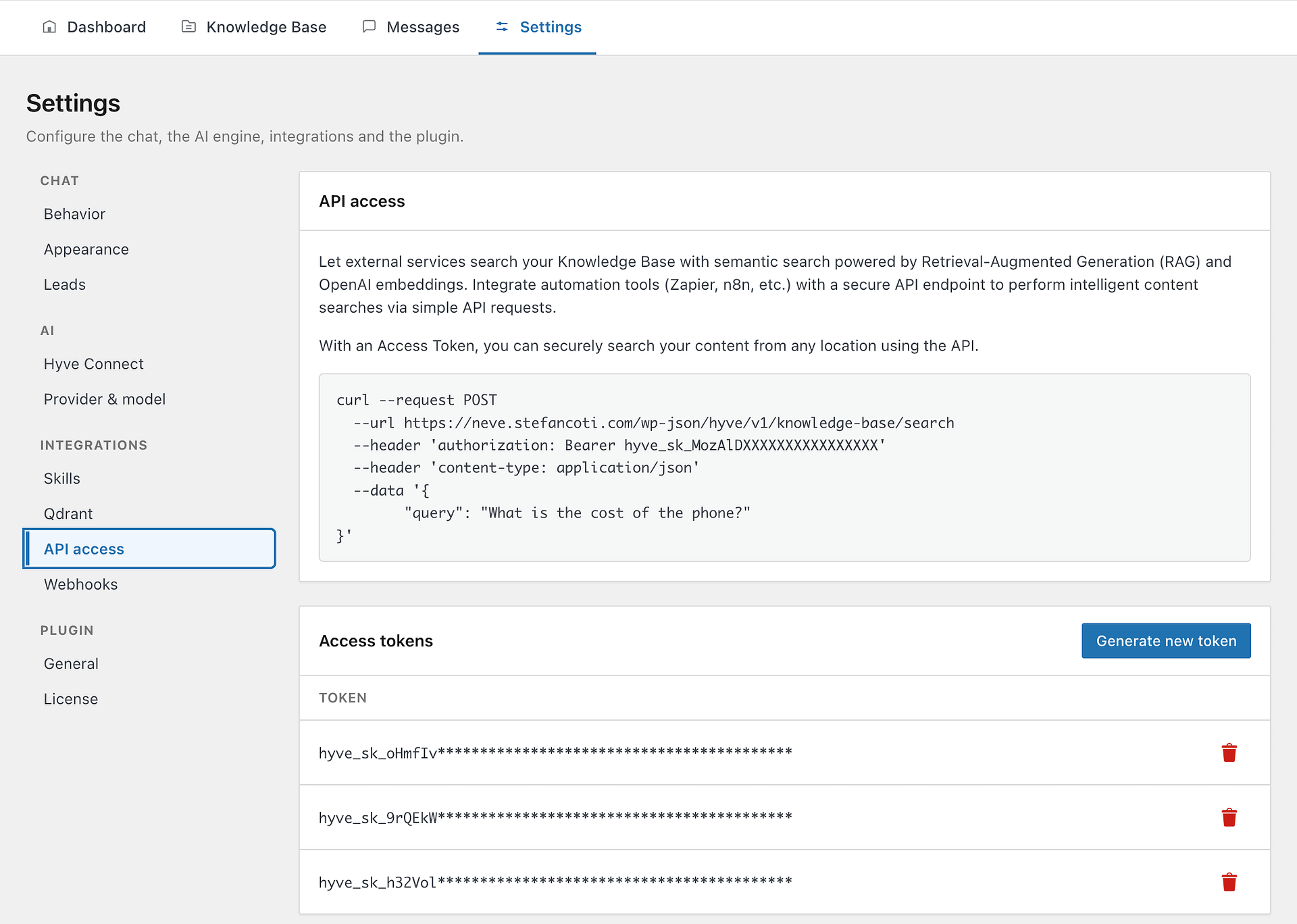The width and height of the screenshot is (1297, 924).
Task: Click the Access tokens heading
Action: tap(376, 641)
